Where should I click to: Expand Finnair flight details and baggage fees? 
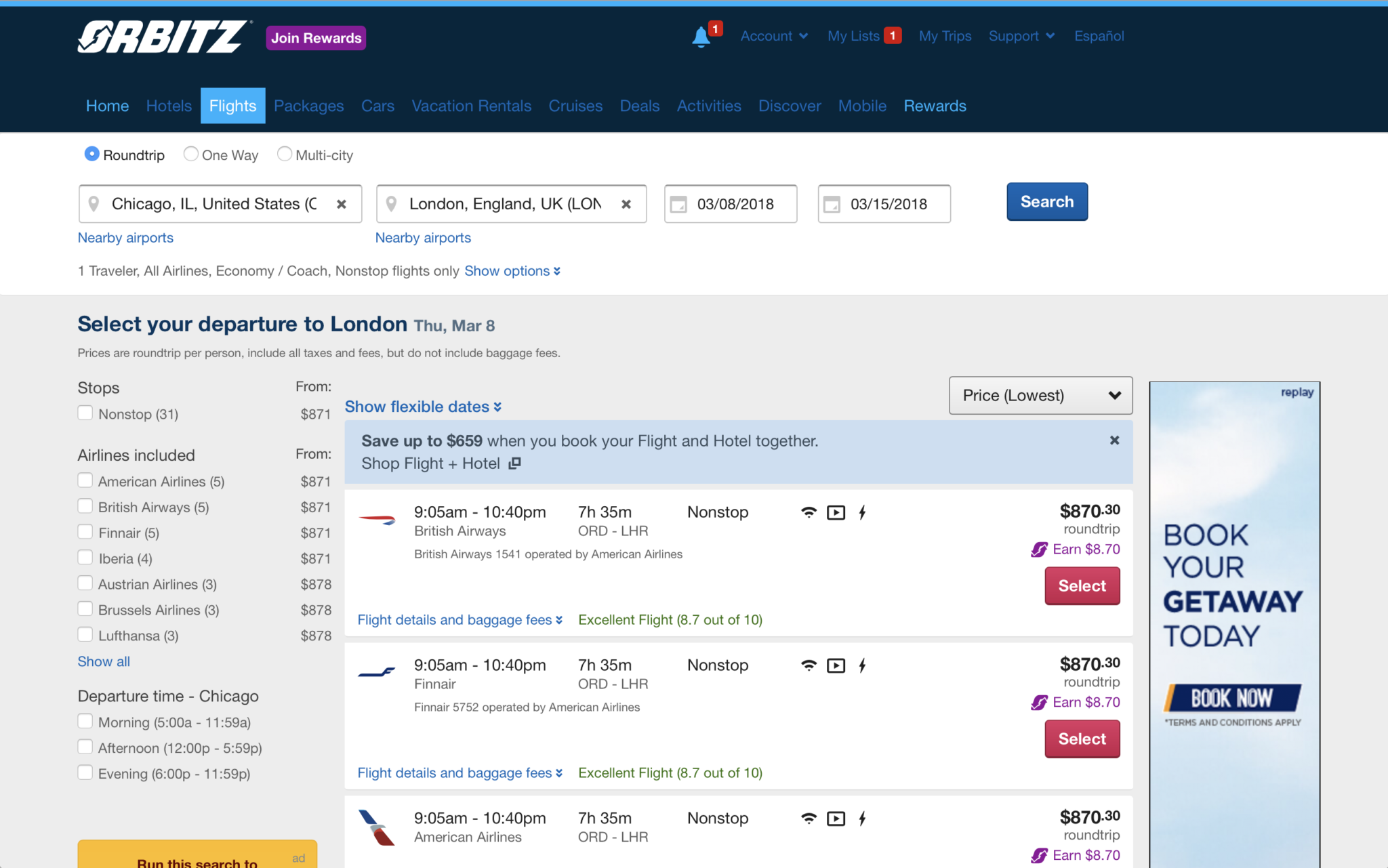coord(460,773)
